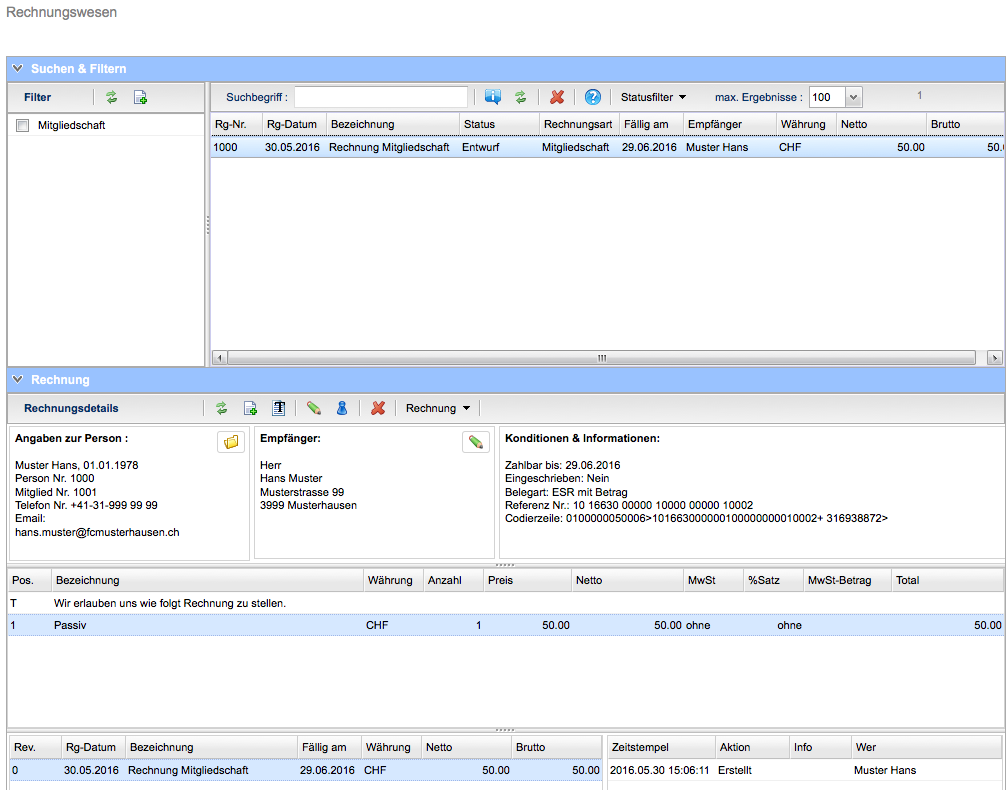Viewport: 1008px width, 790px height.
Task: Reload search results with the green arrows icon
Action: pyautogui.click(x=521, y=97)
